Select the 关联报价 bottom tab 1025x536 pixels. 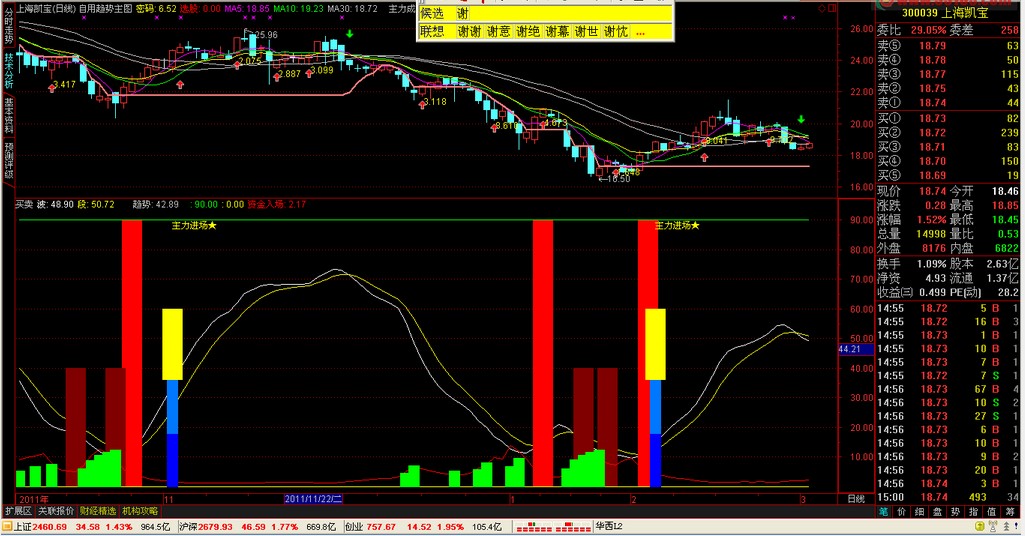tap(56, 511)
